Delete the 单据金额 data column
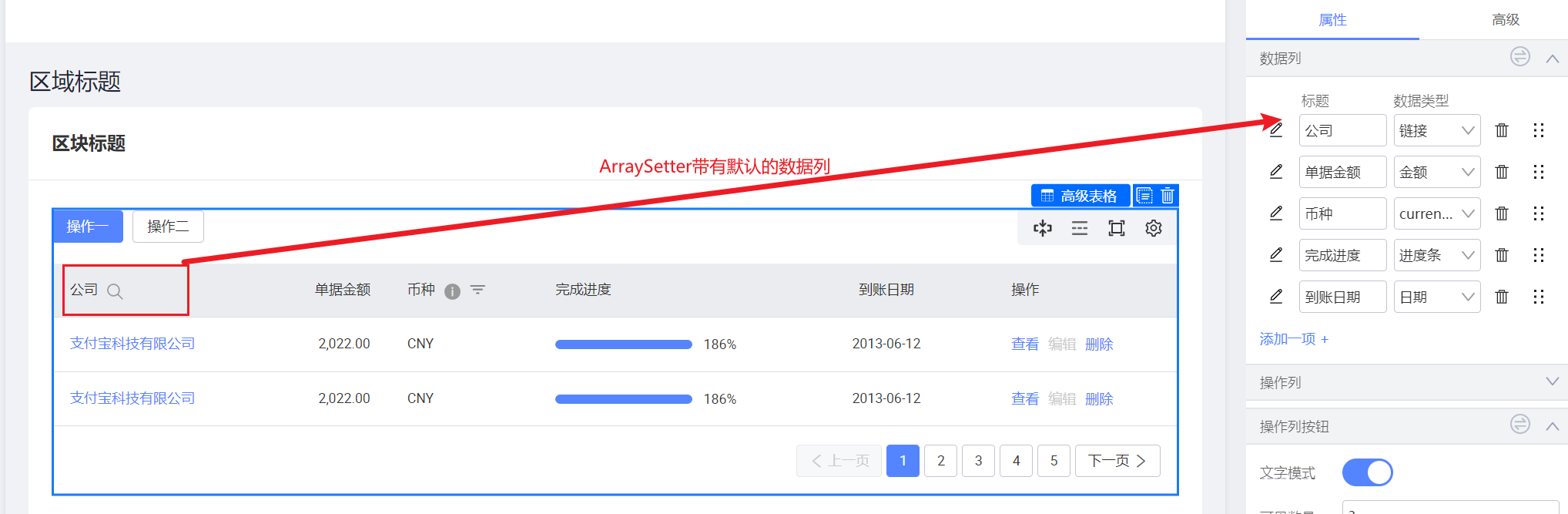This screenshot has height=514, width=1568. [x=1502, y=172]
